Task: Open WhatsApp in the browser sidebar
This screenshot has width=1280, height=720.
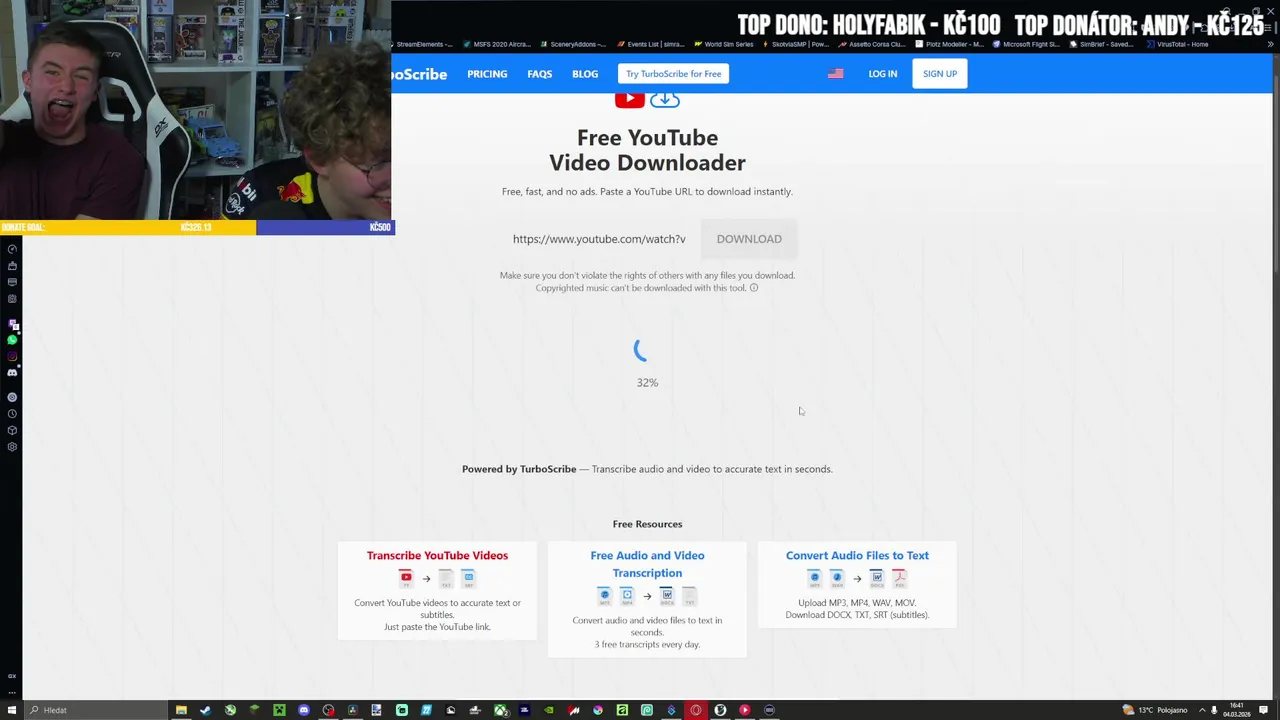Action: pyautogui.click(x=12, y=339)
